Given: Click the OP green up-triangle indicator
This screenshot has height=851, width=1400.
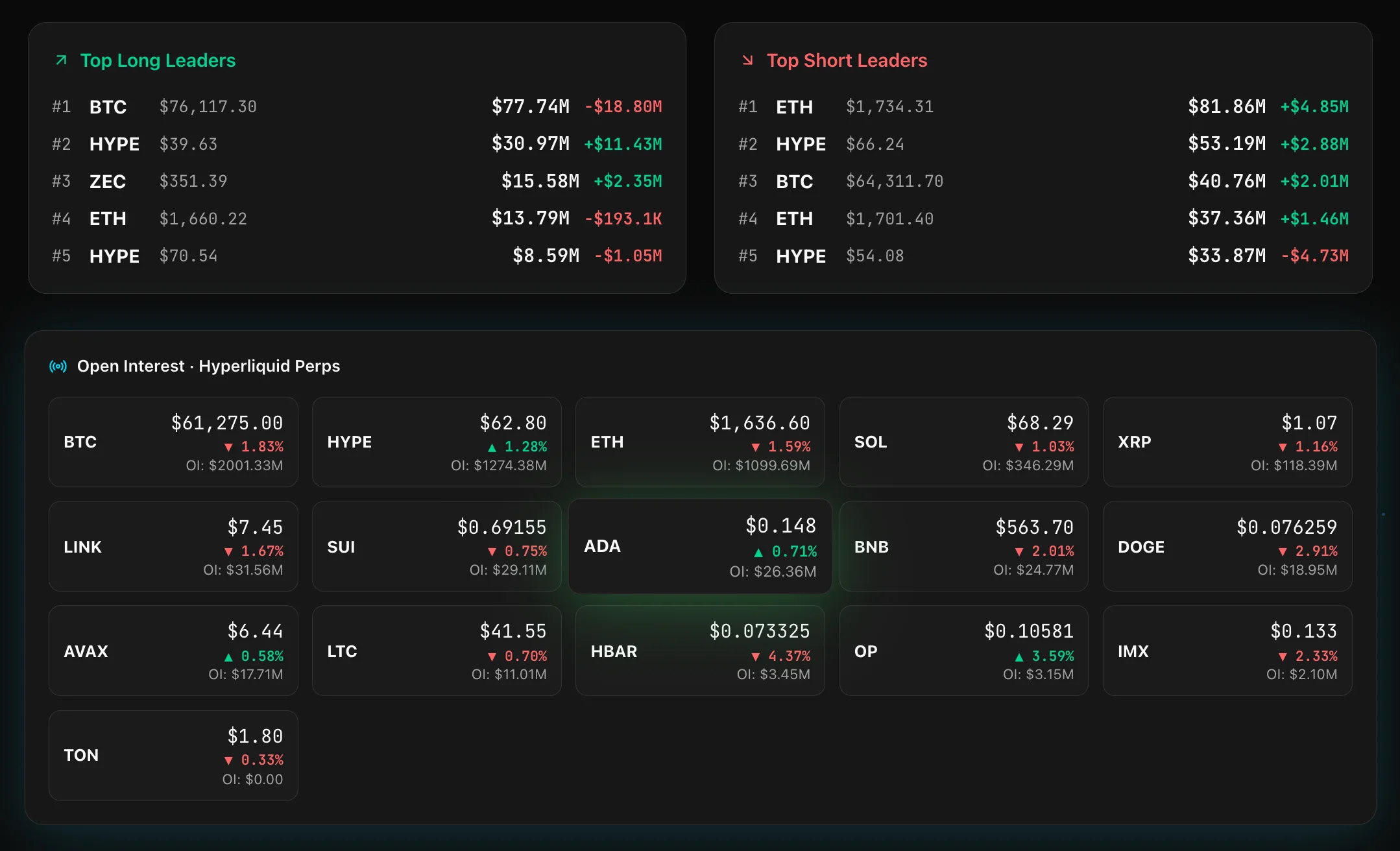Looking at the screenshot, I should coord(1019,657).
